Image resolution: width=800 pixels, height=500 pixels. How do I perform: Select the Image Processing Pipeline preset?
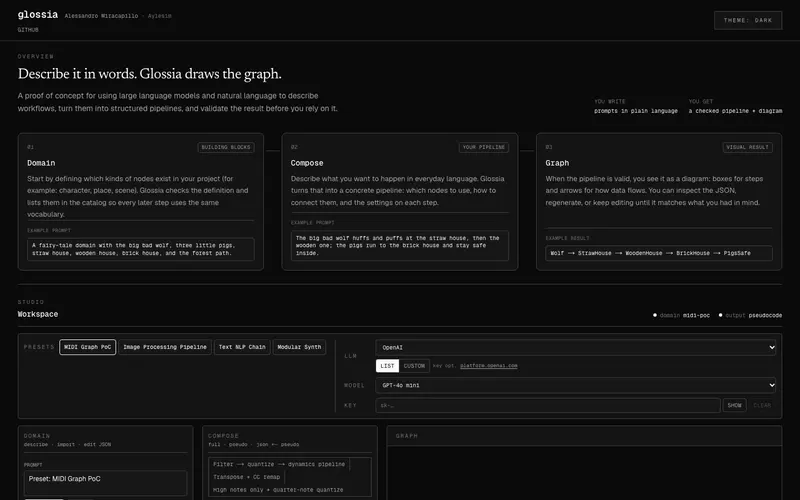tap(165, 347)
